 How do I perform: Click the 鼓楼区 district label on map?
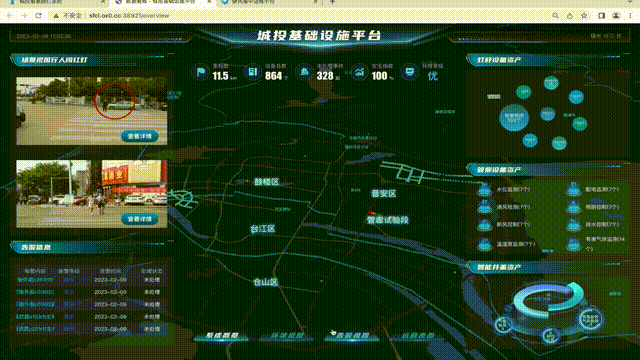267,182
